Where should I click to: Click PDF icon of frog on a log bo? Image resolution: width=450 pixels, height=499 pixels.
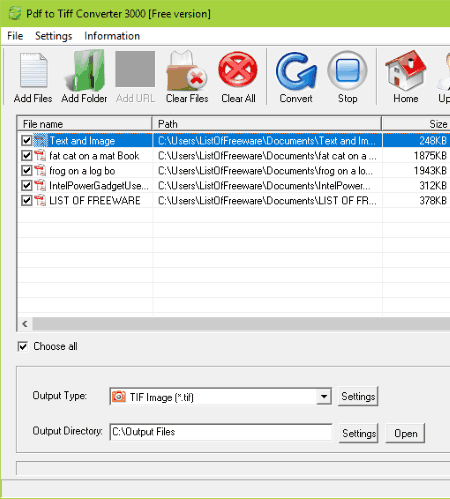click(40, 170)
